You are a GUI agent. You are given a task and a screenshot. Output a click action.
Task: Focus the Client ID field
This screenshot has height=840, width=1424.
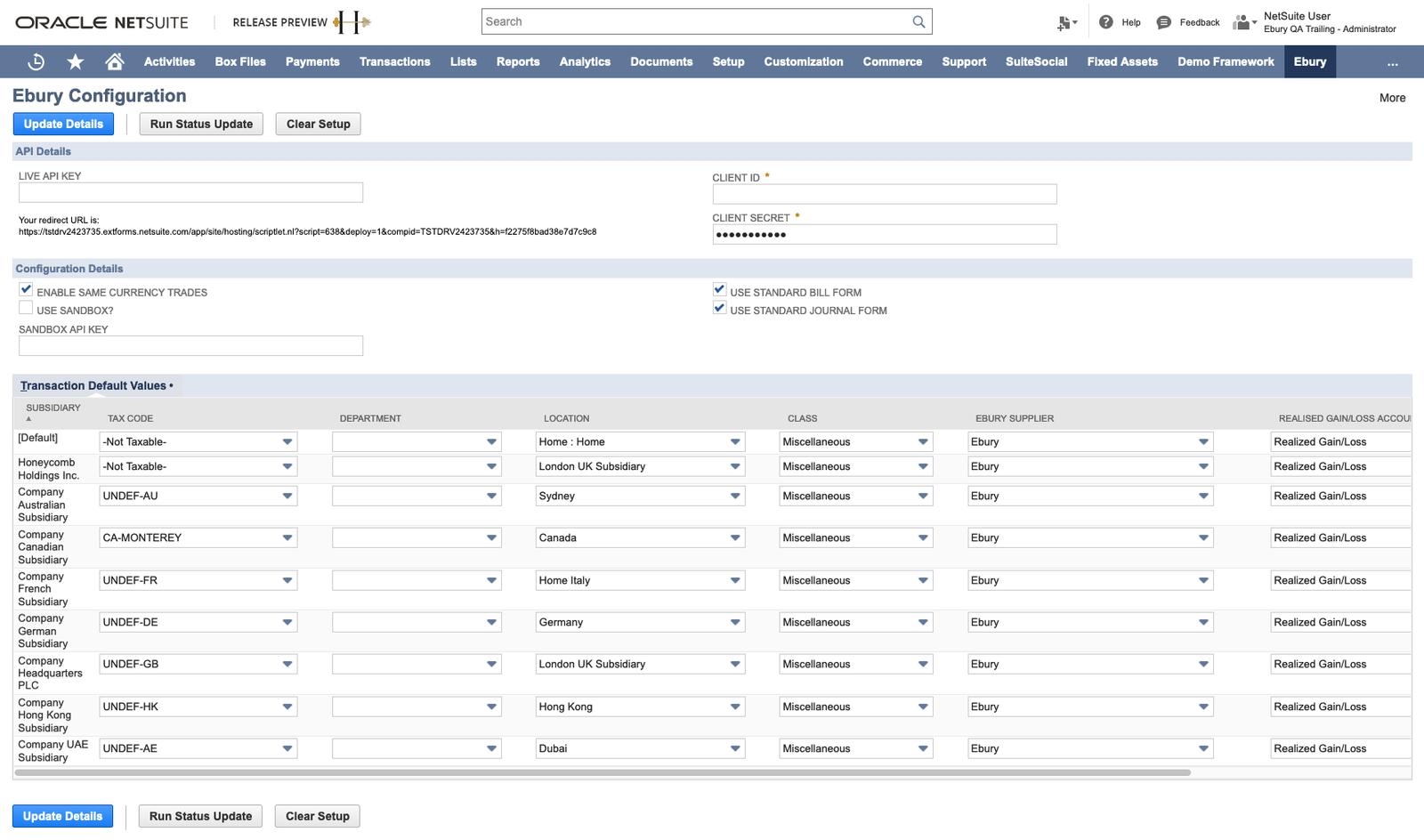click(885, 194)
